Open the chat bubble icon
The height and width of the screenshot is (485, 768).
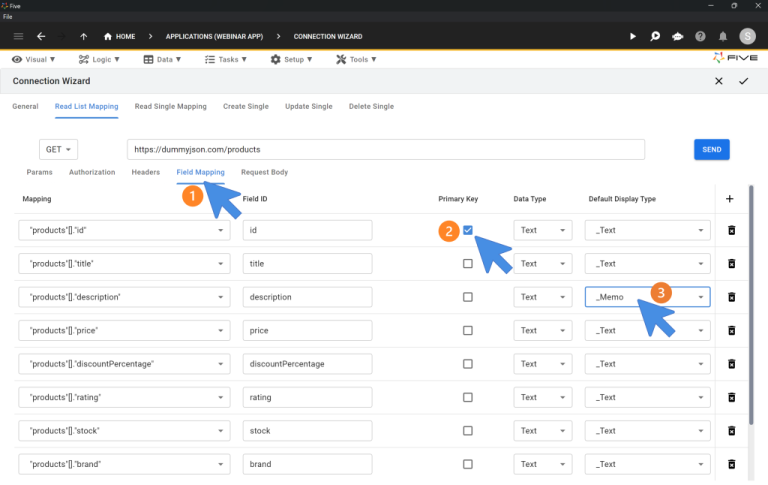point(677,36)
